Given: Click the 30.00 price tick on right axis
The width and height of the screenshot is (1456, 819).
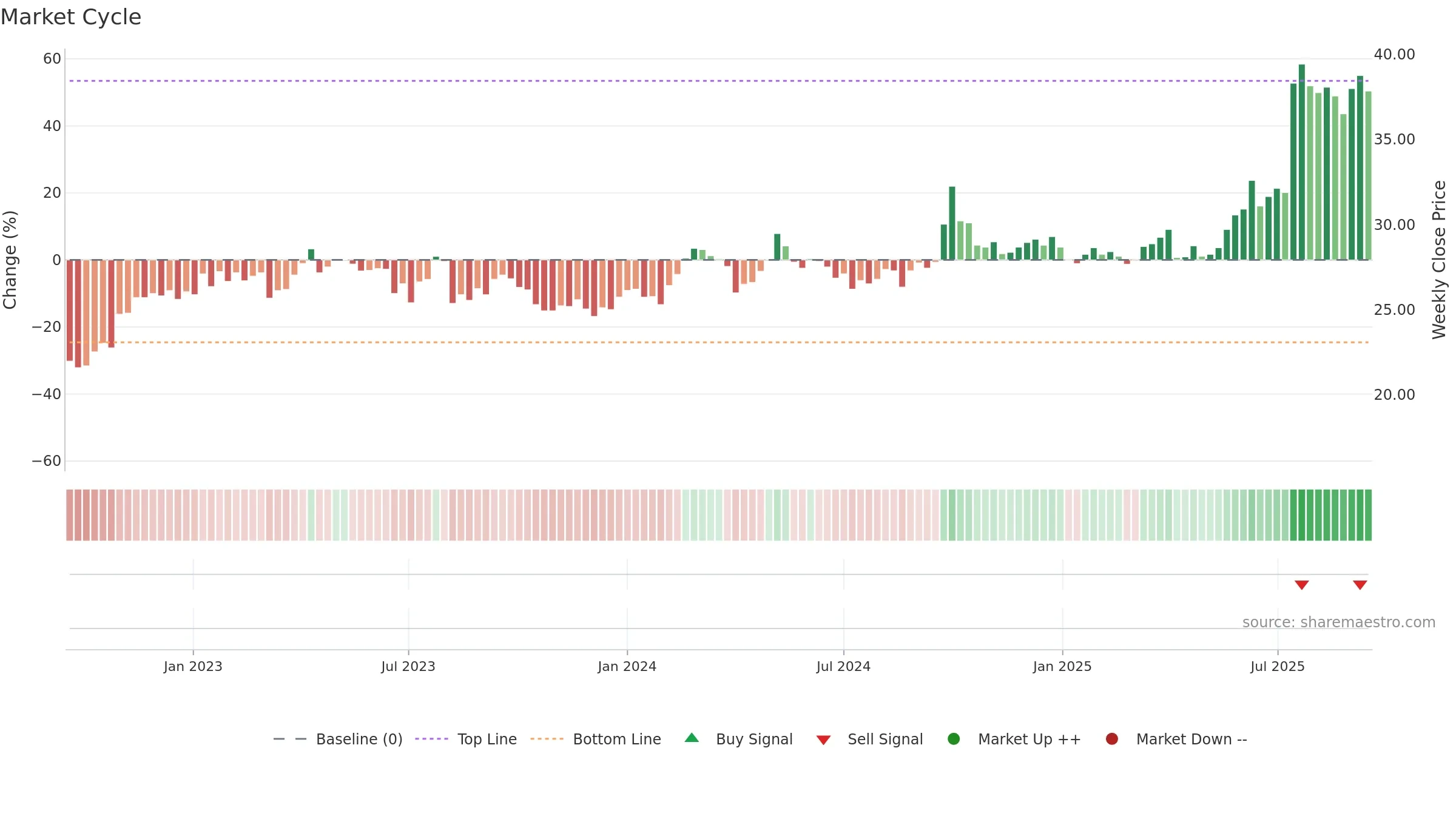Looking at the screenshot, I should click(x=1394, y=224).
